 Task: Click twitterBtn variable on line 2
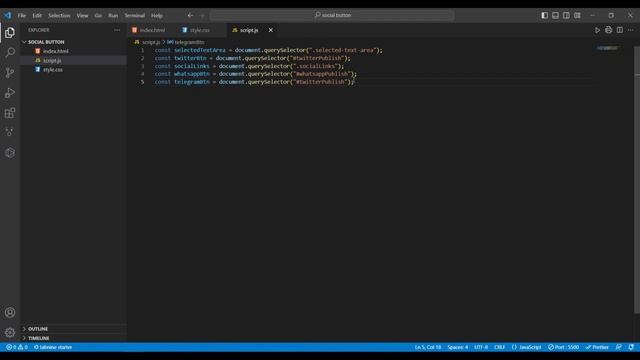pyautogui.click(x=190, y=58)
